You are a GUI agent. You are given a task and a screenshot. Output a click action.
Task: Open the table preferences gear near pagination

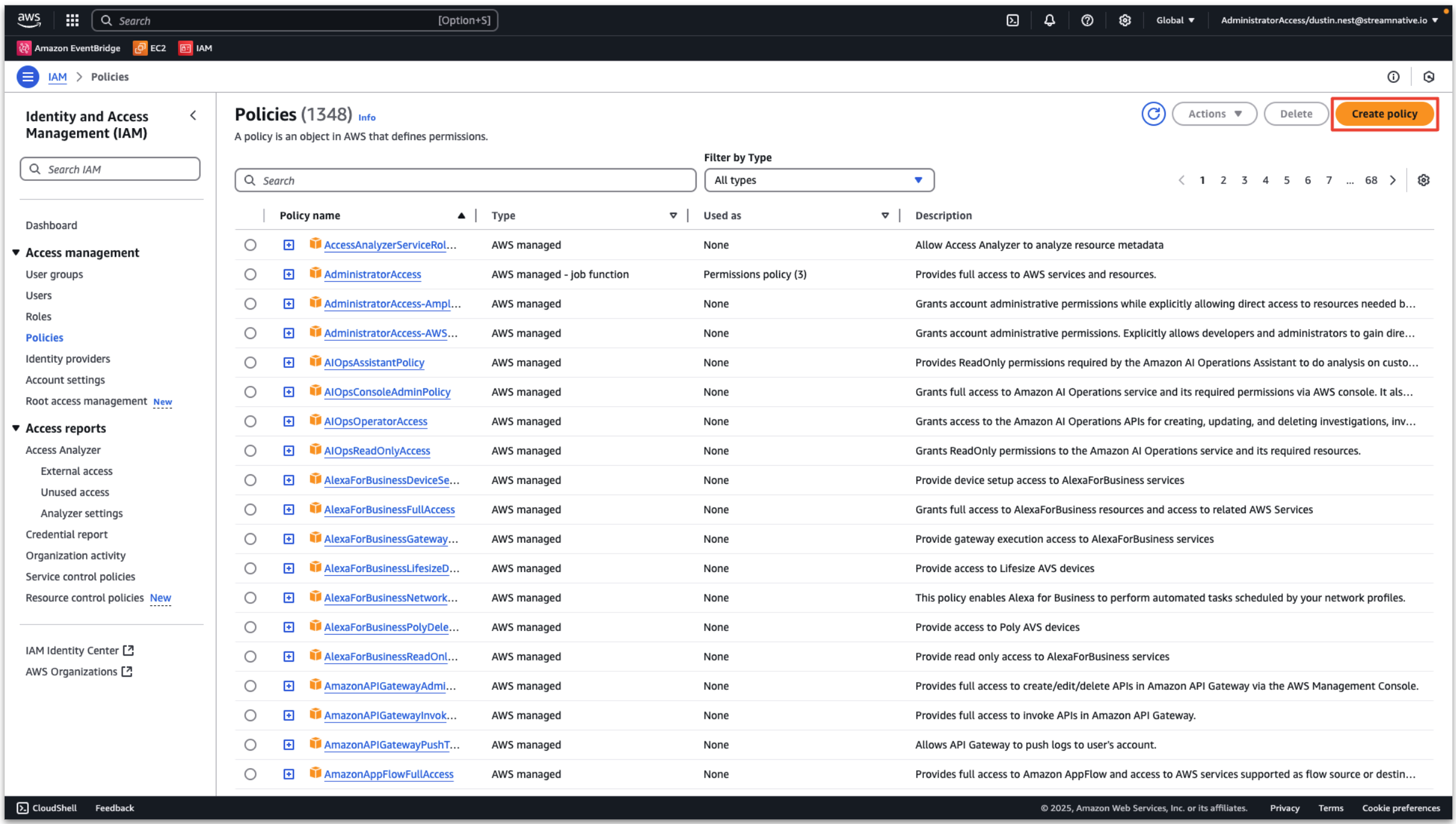(1424, 180)
